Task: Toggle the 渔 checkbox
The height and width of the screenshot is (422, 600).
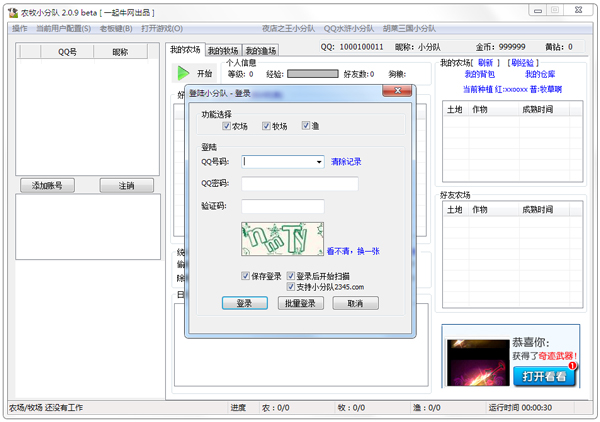Action: click(306, 125)
